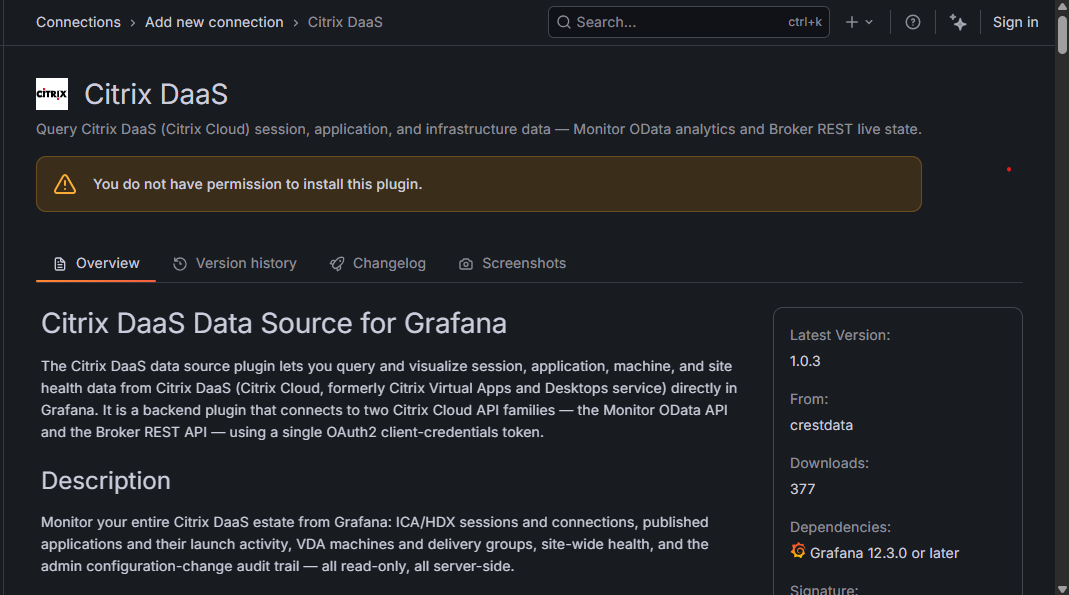Click the Citrix DaaS page title
Image resolution: width=1069 pixels, height=595 pixels.
(156, 94)
